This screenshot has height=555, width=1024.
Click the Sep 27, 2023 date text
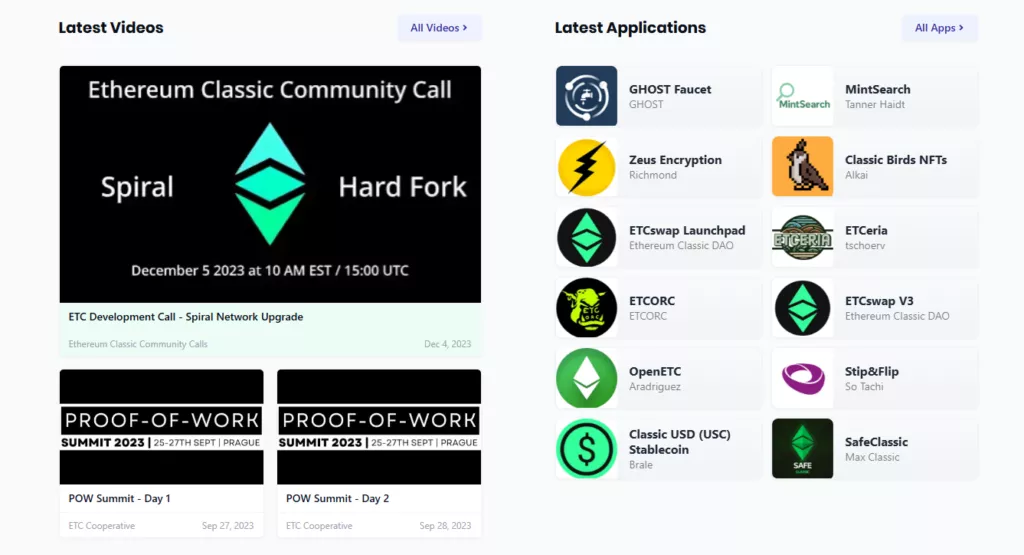click(227, 526)
